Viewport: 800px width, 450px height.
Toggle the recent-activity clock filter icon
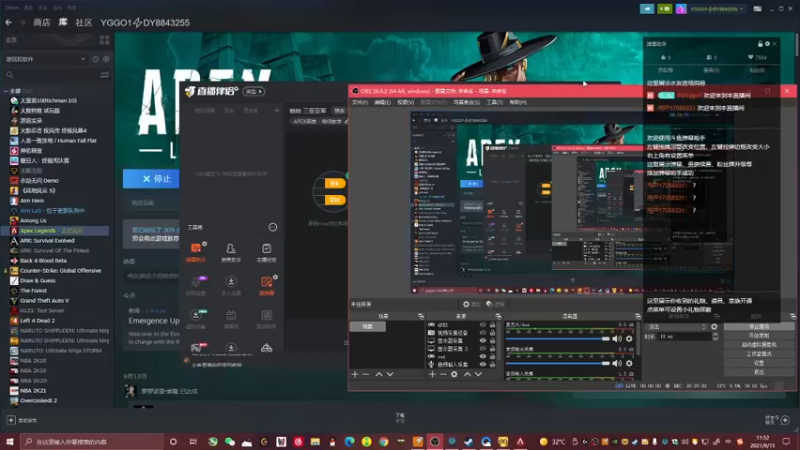(95, 59)
